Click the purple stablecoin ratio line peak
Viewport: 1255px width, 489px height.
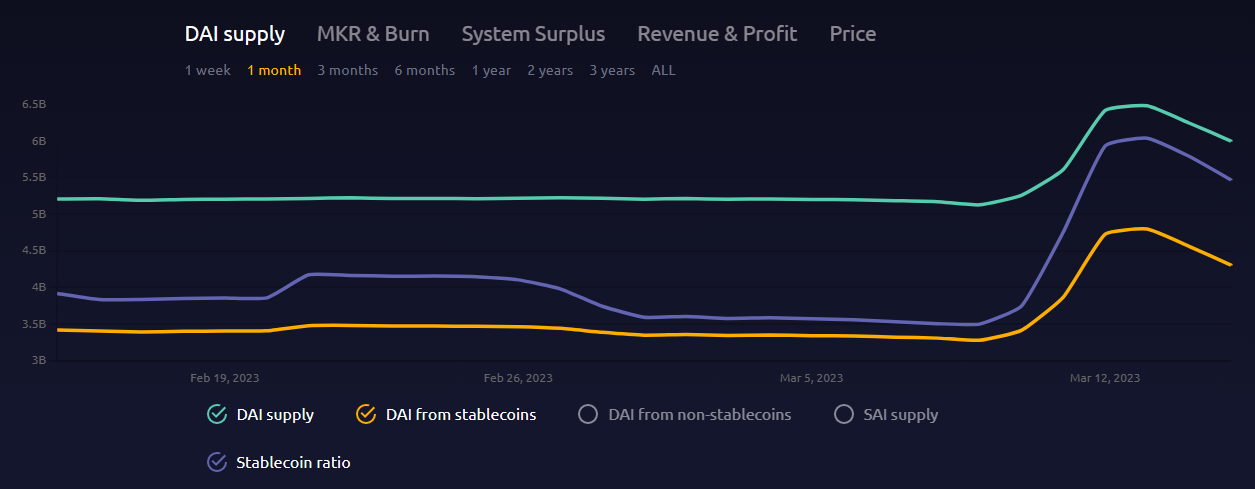1143,138
